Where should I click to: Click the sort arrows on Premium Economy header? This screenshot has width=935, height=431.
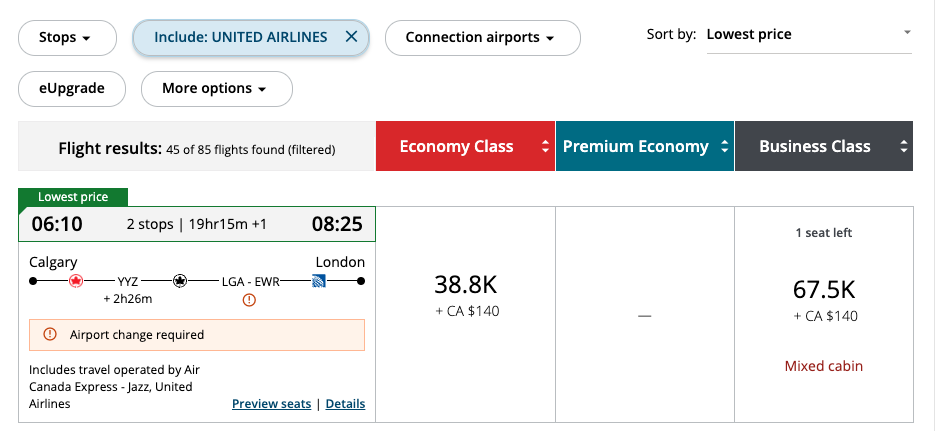[724, 147]
